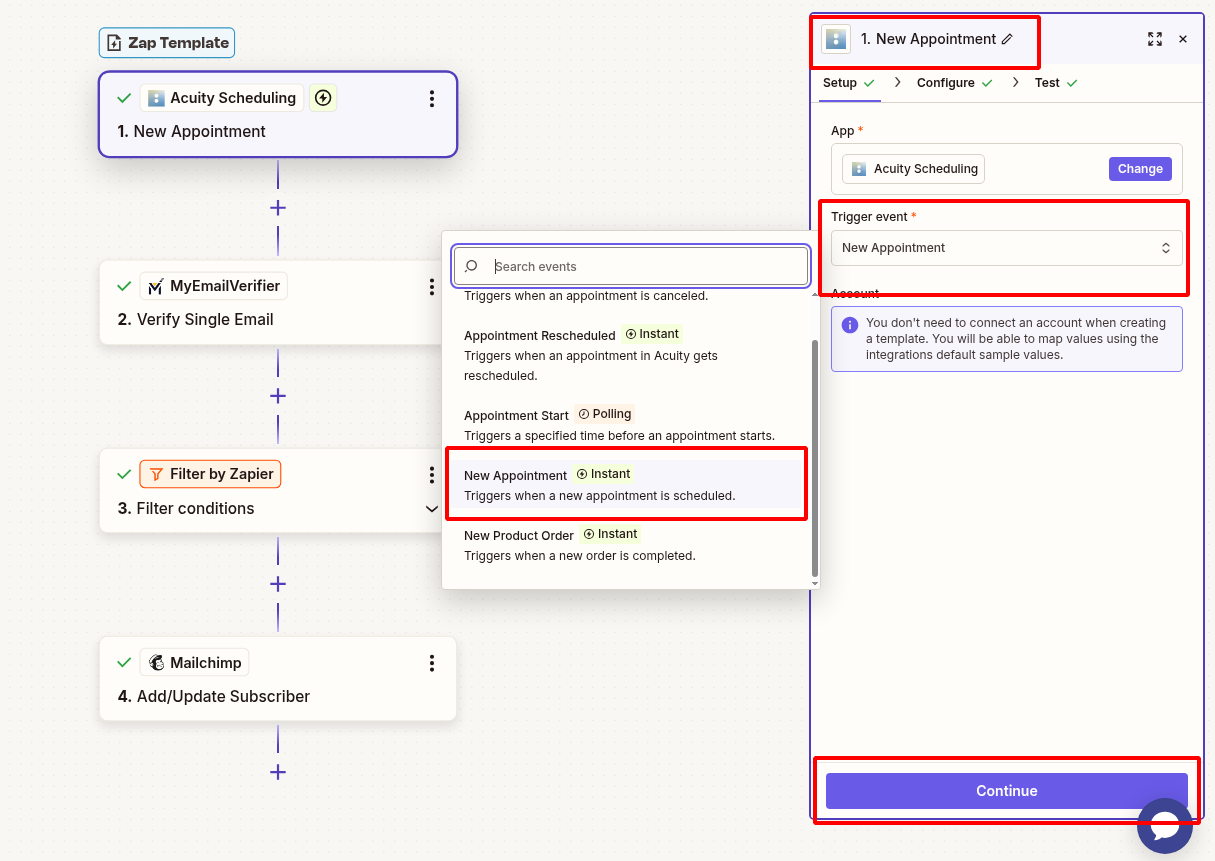Open the Trigger event dropdown
1215x861 pixels.
click(1006, 248)
